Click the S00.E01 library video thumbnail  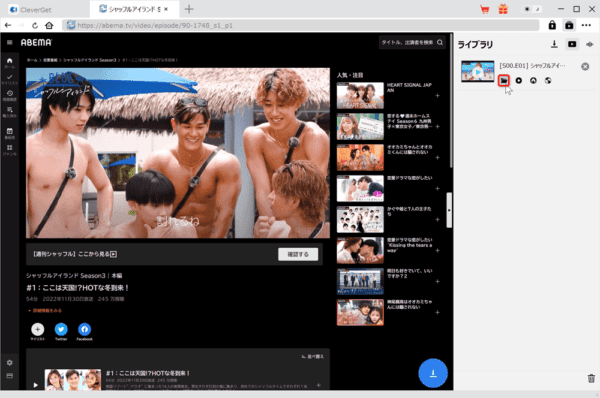click(478, 71)
